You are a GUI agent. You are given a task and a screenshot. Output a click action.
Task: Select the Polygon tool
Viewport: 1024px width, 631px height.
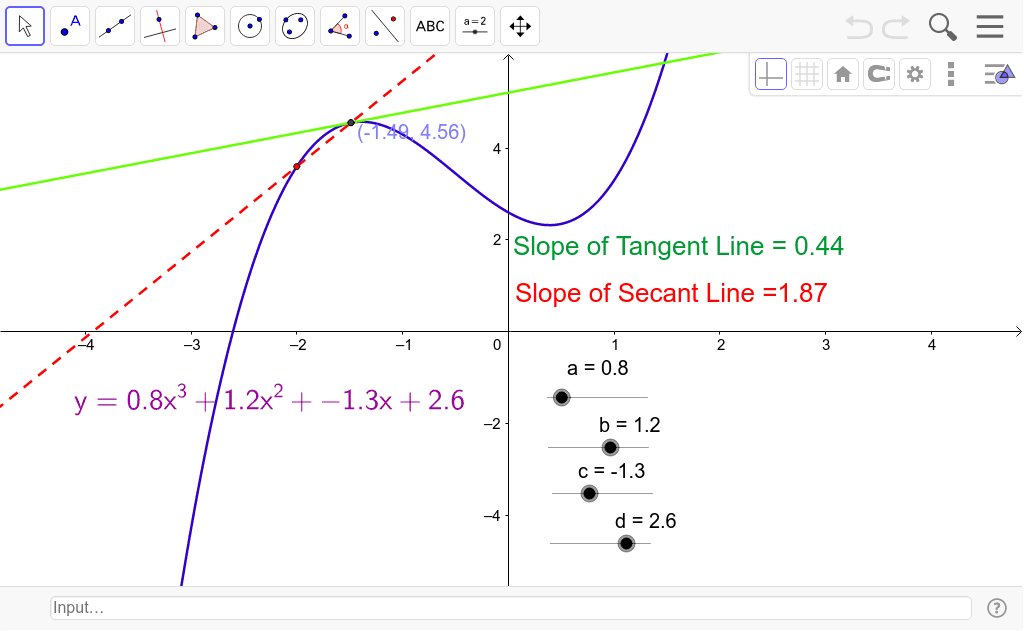pos(205,26)
